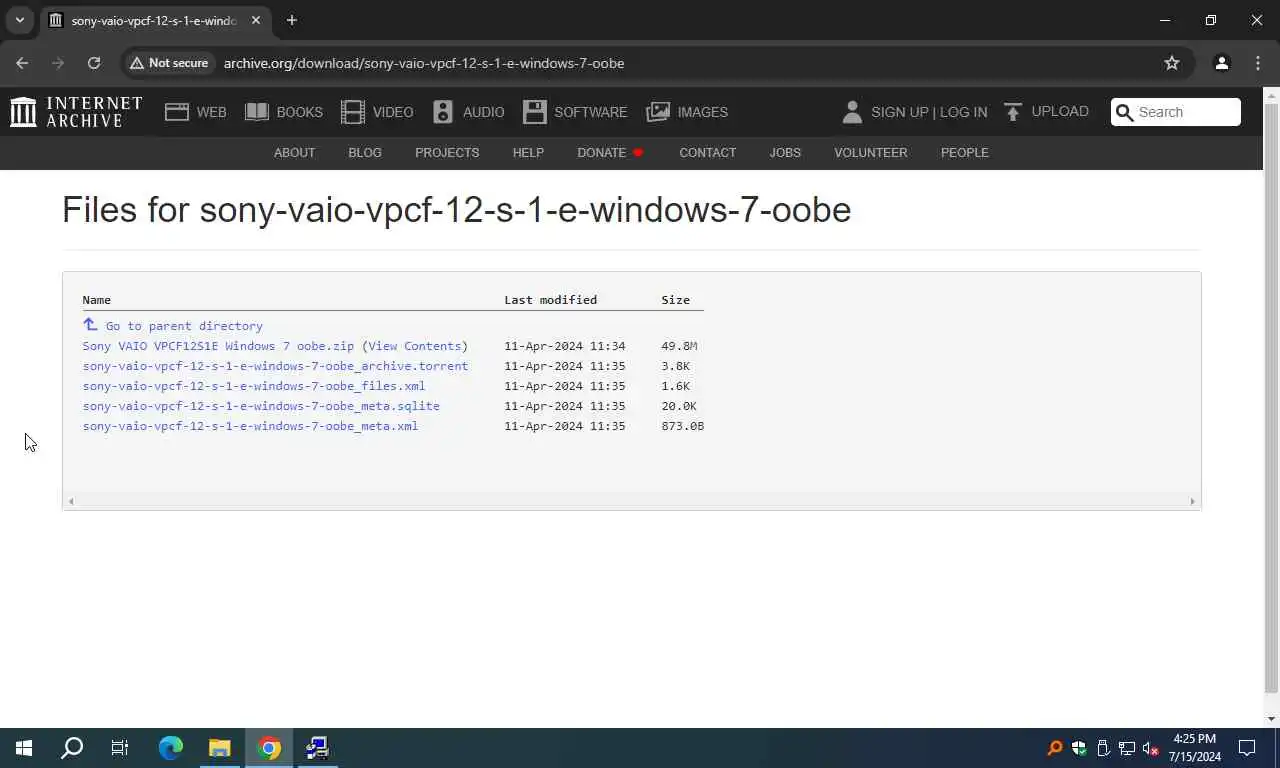Click the search magnifier icon
This screenshot has width=1280, height=768.
click(x=1124, y=112)
